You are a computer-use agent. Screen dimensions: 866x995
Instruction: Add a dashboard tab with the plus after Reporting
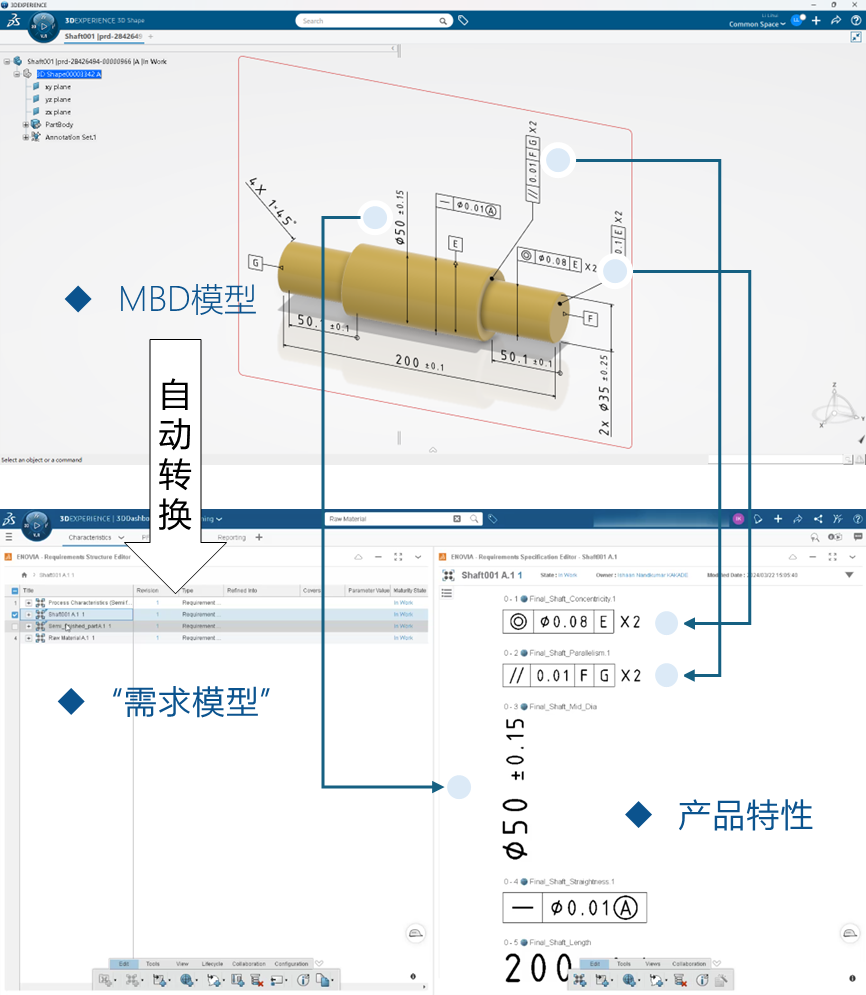point(259,537)
